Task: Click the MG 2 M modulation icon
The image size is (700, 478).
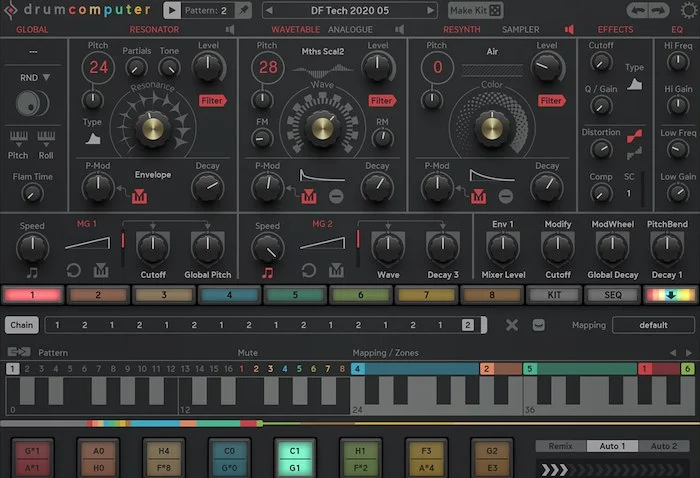Action: [336, 270]
